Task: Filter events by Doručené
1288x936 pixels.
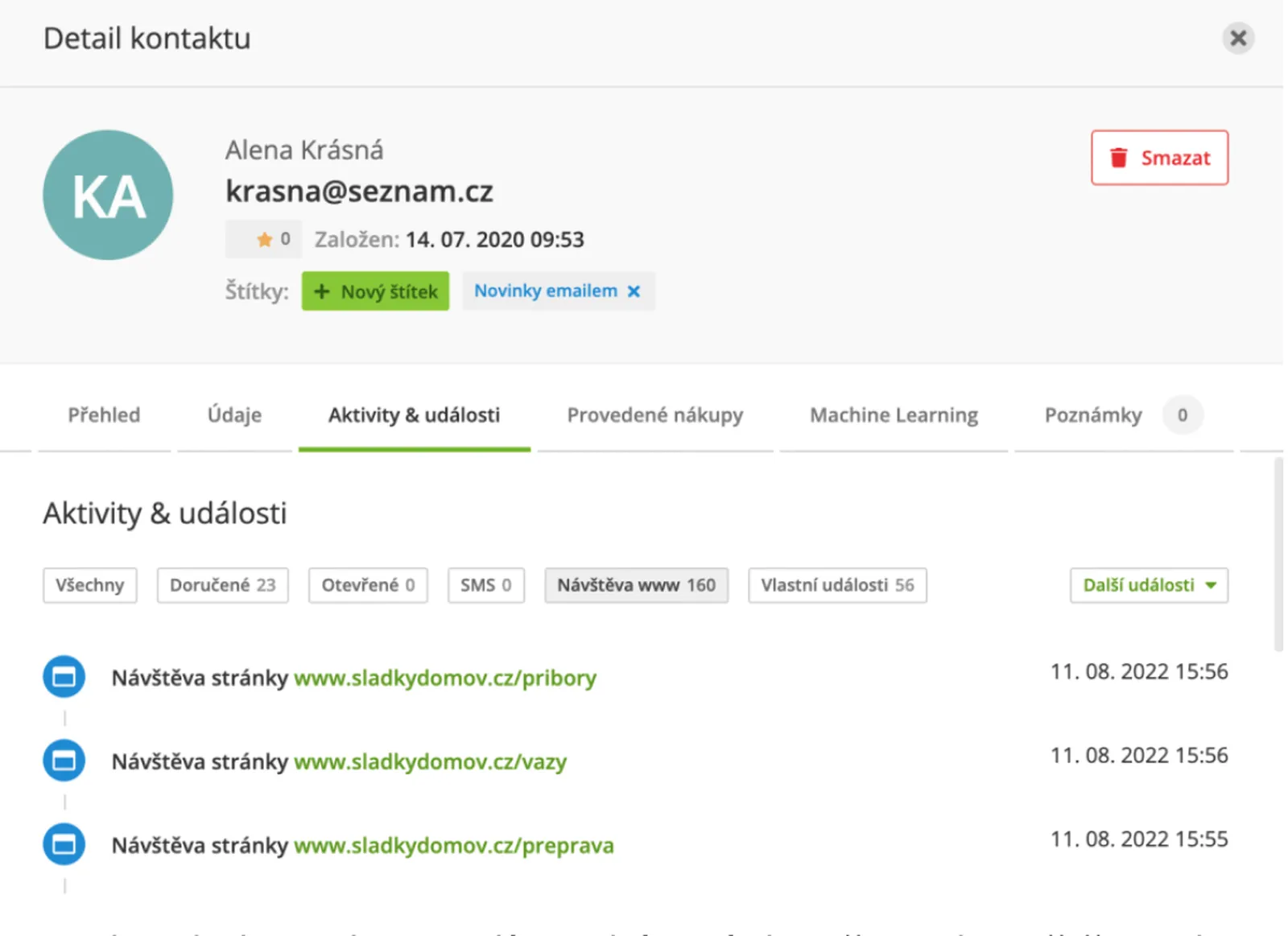Action: [222, 585]
